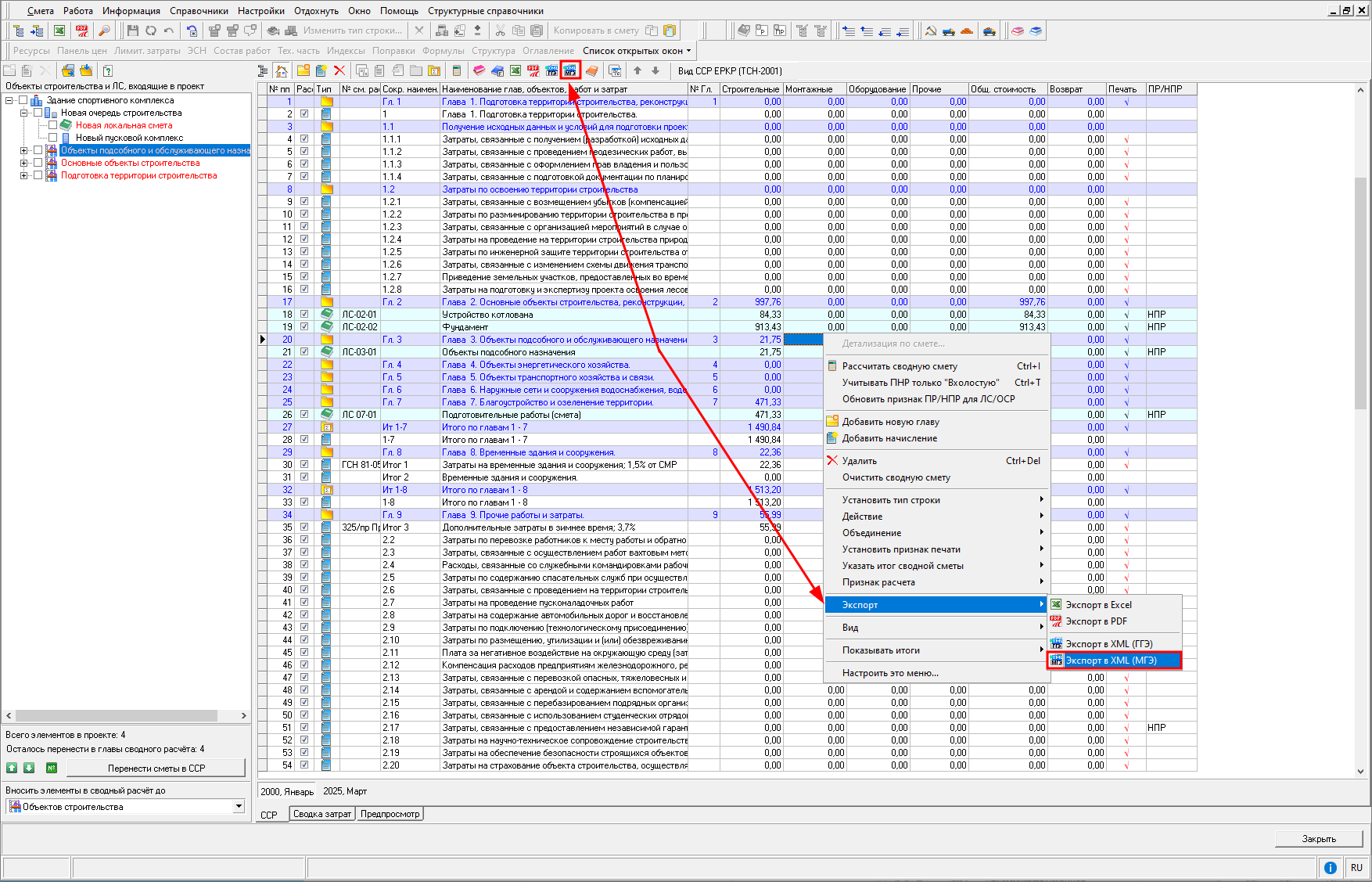Click the blue info icon in status bar
The image size is (1372, 882).
click(x=1330, y=867)
